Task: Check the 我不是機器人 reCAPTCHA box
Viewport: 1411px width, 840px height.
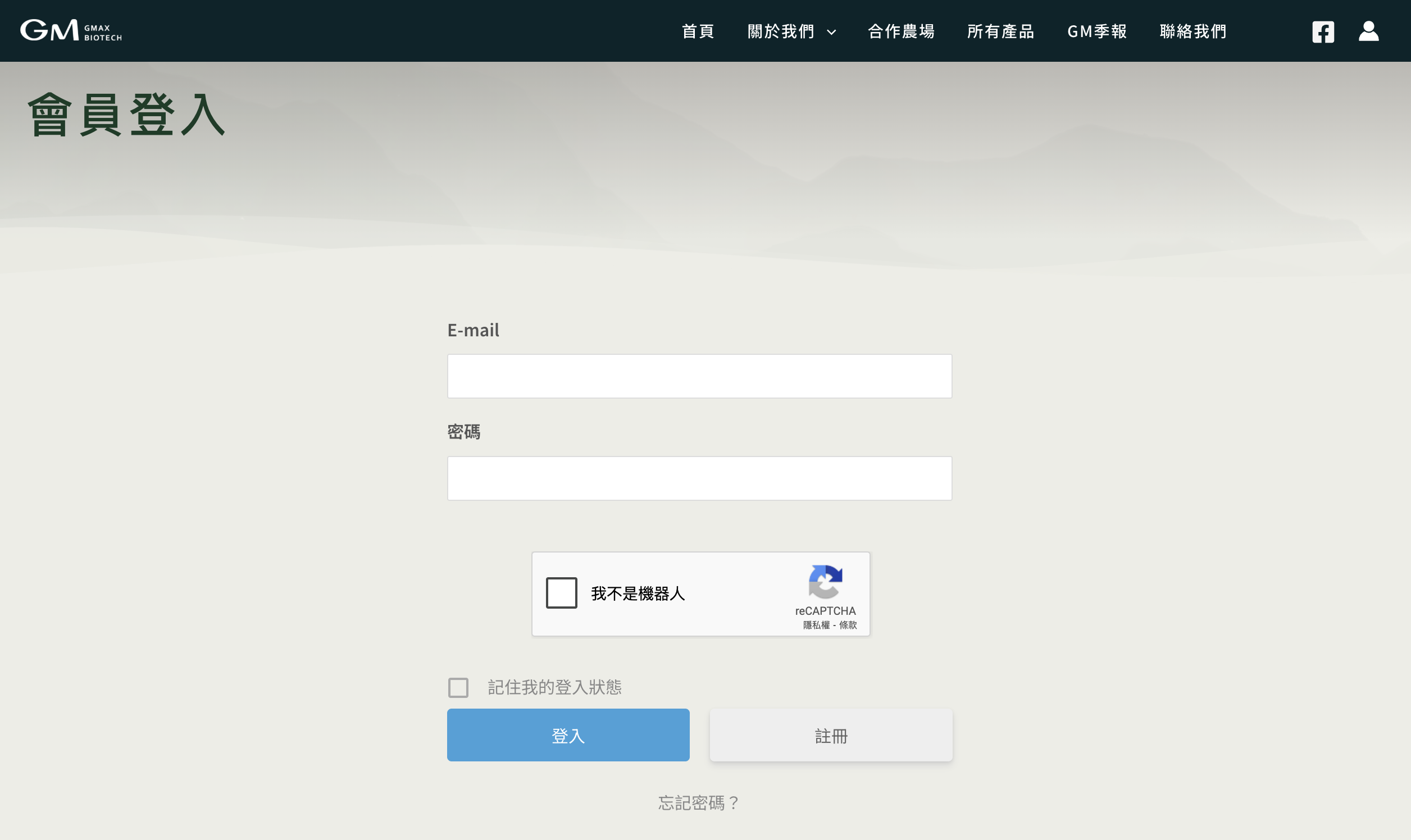Action: (561, 592)
